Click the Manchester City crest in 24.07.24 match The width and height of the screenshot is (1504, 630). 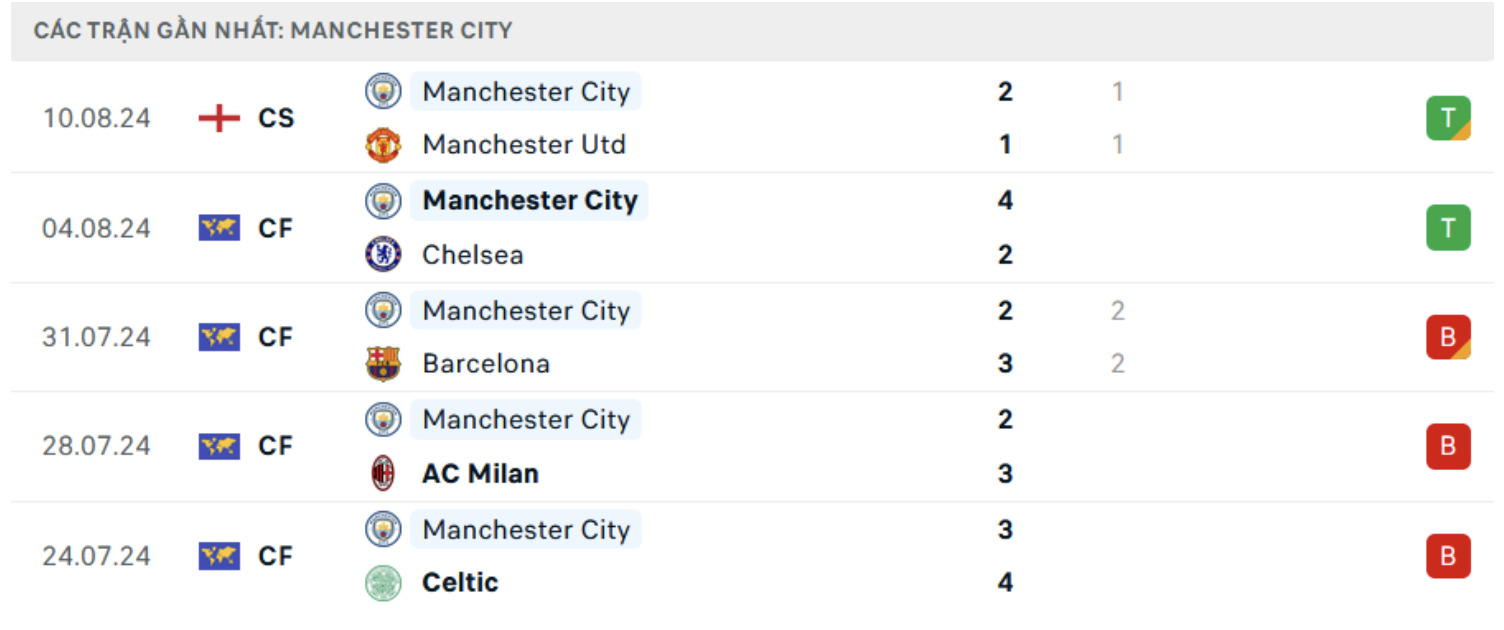[x=383, y=529]
